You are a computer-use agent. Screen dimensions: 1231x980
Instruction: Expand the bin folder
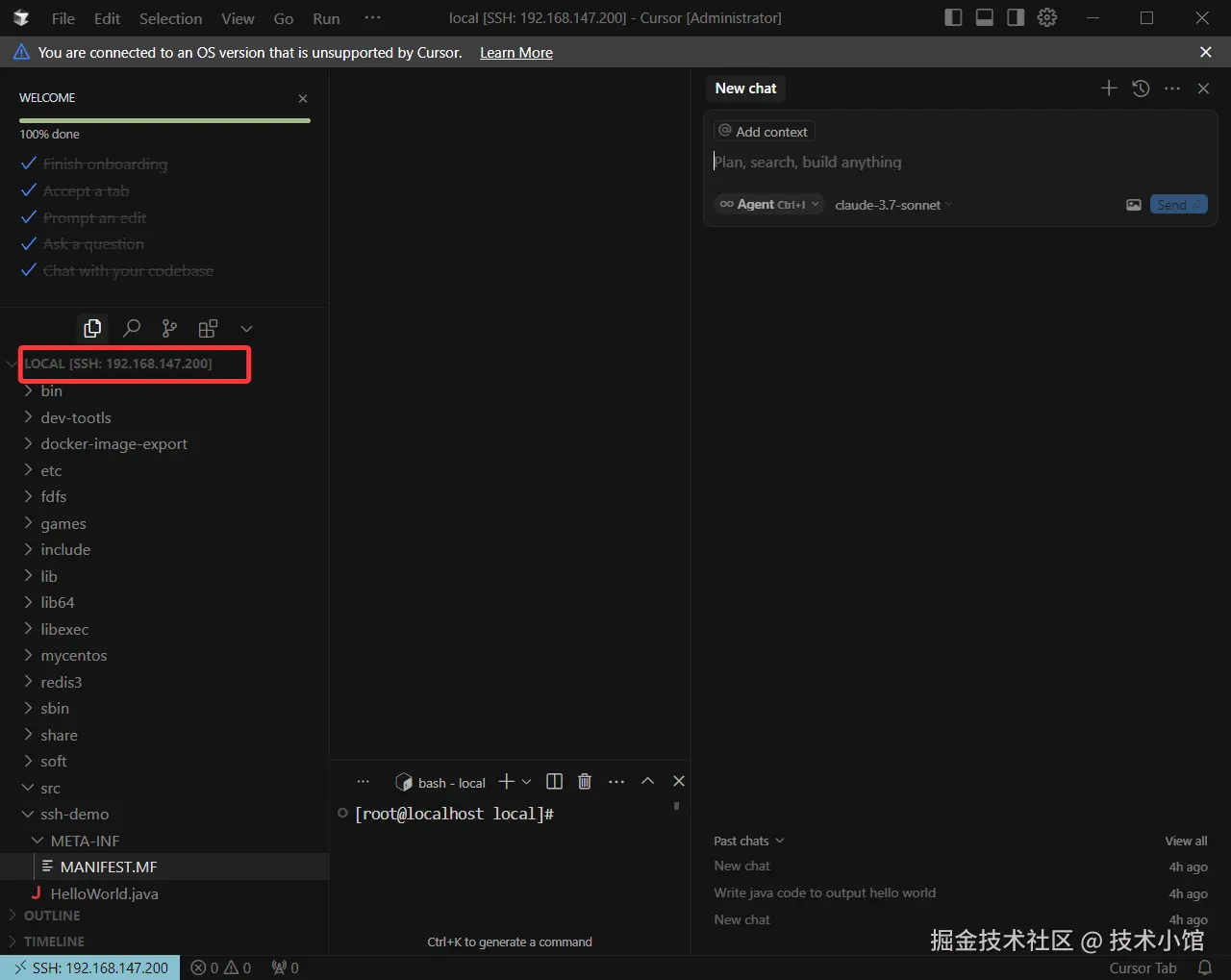[164, 391]
